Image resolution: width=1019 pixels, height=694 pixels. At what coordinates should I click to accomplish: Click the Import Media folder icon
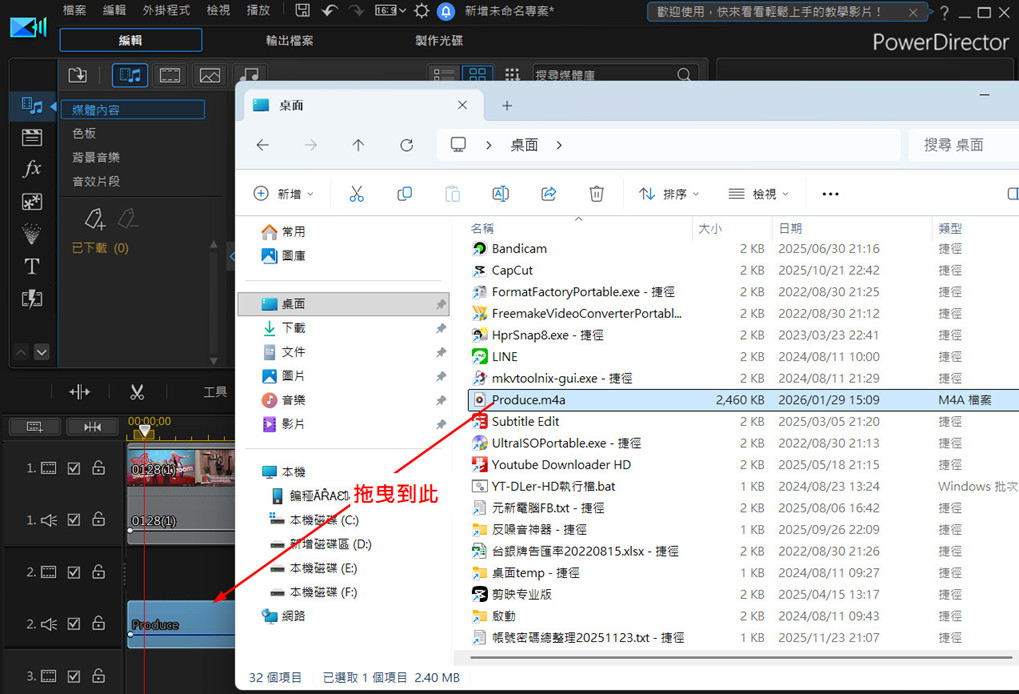77,75
